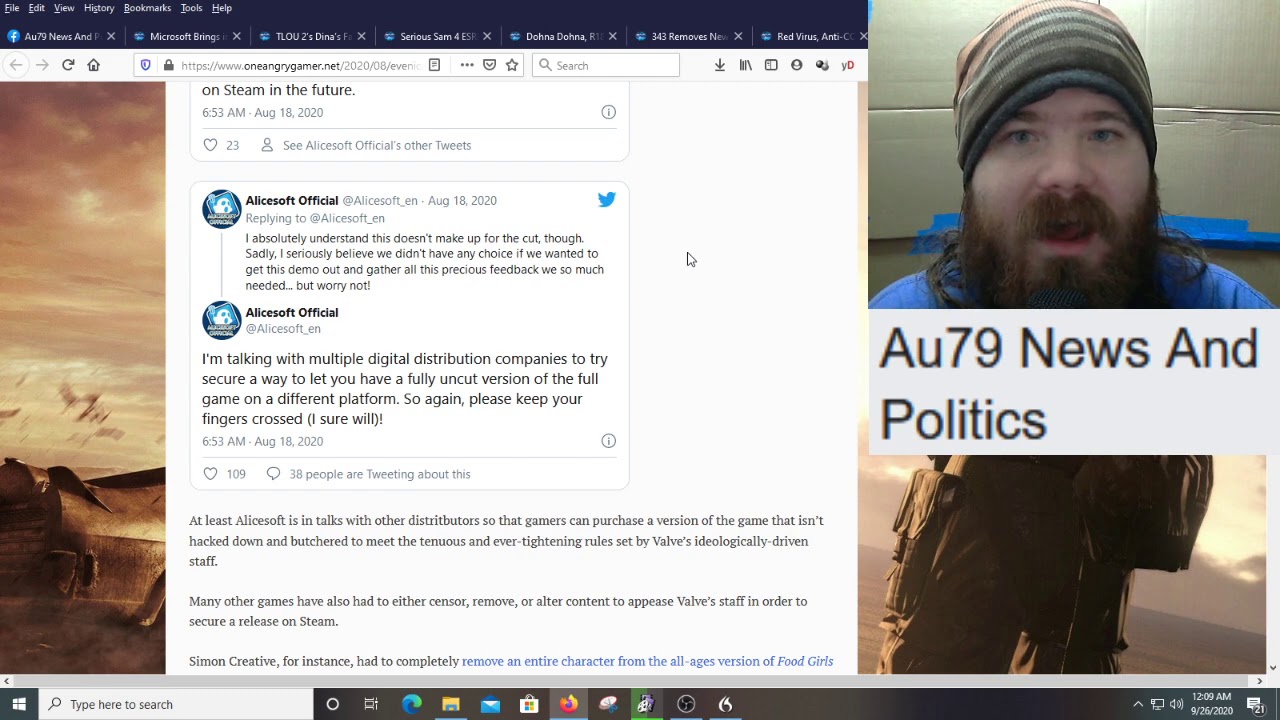The width and height of the screenshot is (1280, 720).
Task: Click the info icon beside the 23-likes tweet
Action: pos(608,112)
